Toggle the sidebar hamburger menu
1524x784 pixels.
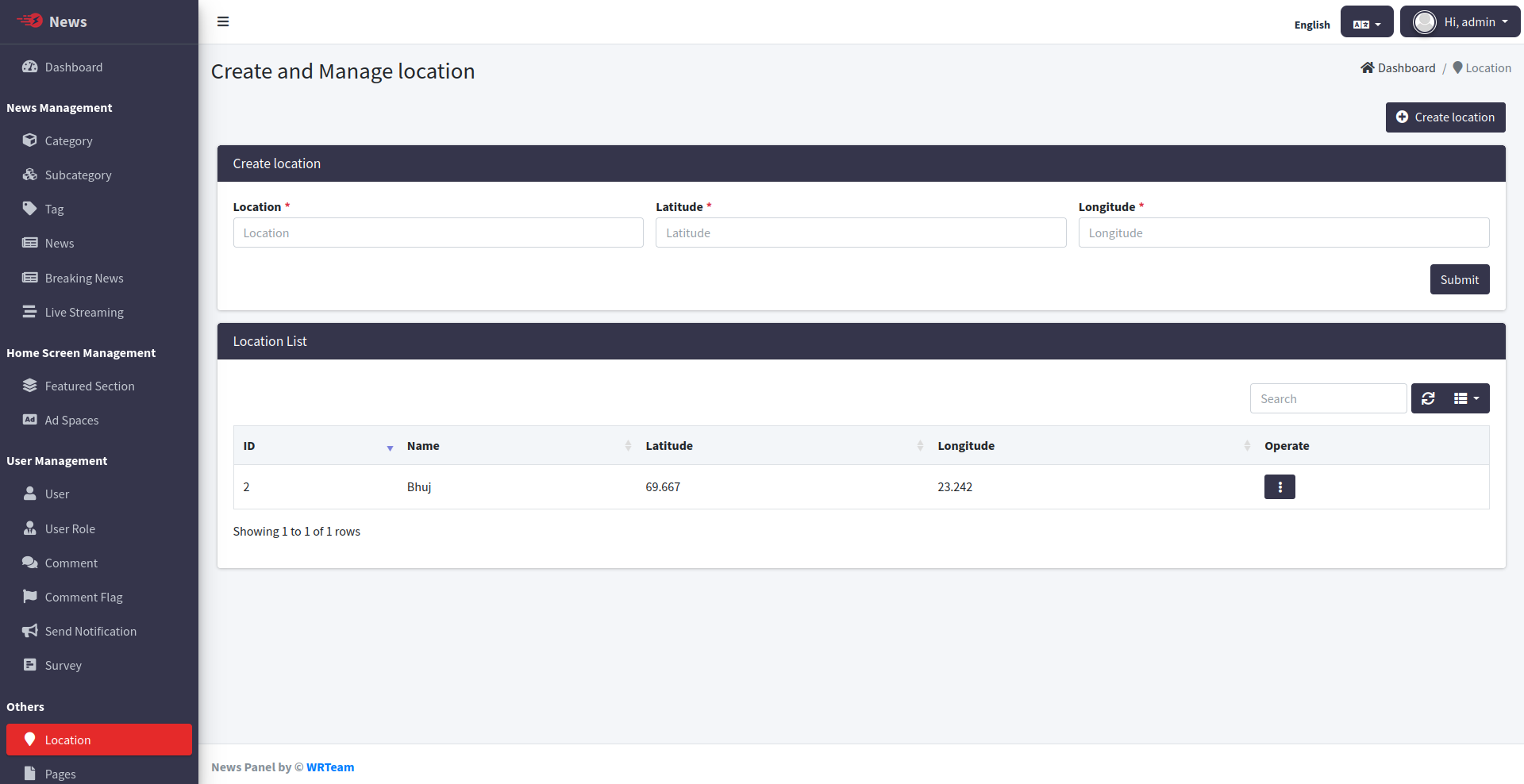(223, 21)
